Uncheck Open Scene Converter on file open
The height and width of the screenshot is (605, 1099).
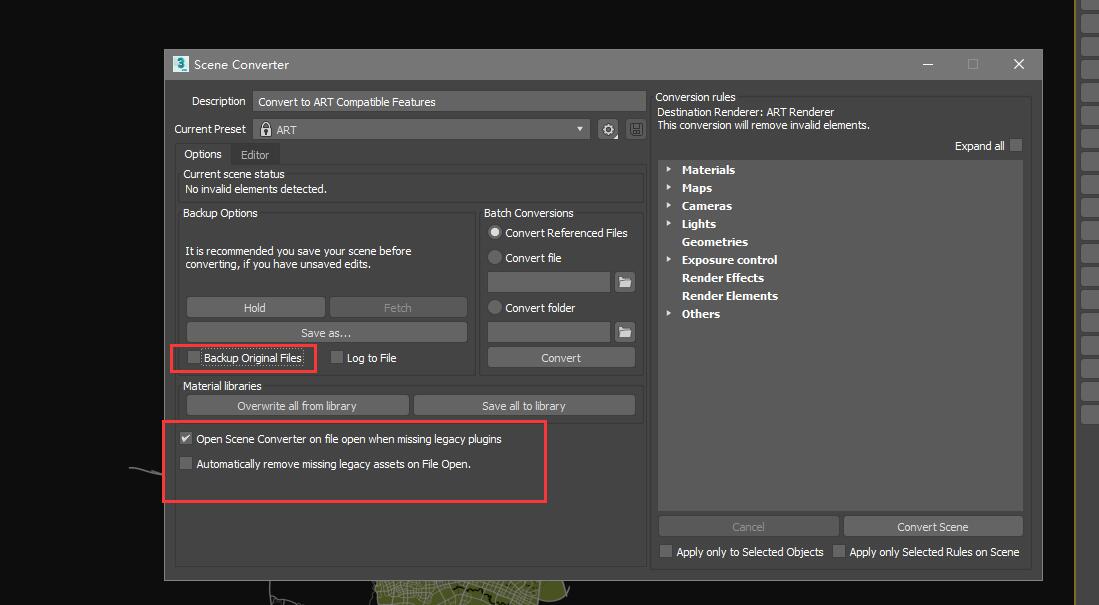click(186, 438)
